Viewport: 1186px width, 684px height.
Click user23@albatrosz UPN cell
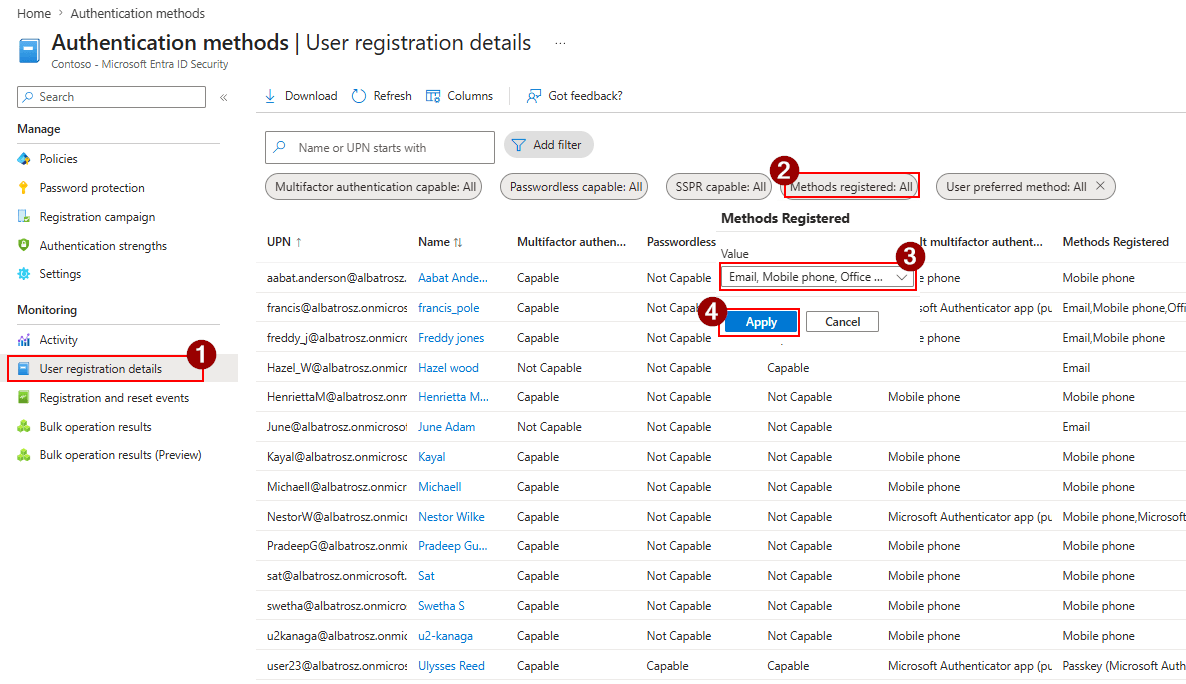(x=337, y=666)
